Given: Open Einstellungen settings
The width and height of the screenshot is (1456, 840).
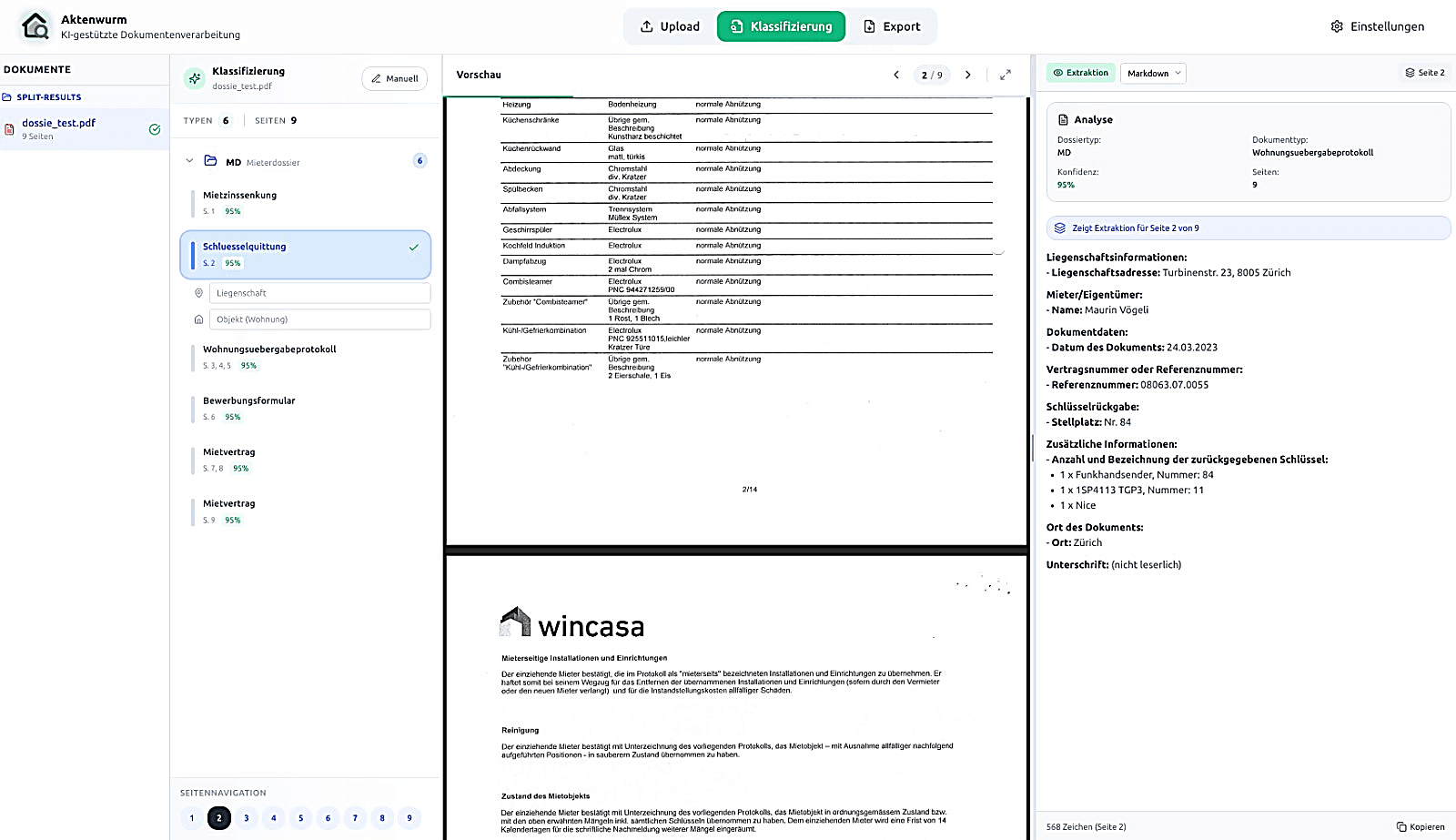Looking at the screenshot, I should pyautogui.click(x=1377, y=26).
